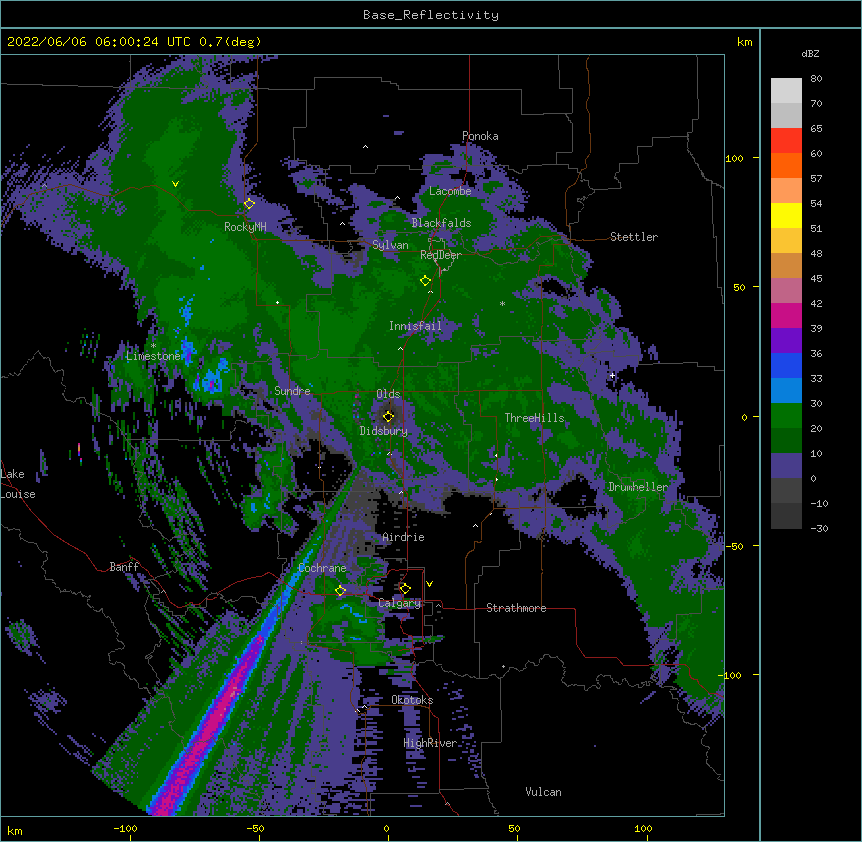Image resolution: width=862 pixels, height=842 pixels.
Task: Click the Didsbury label
Action: click(x=384, y=431)
